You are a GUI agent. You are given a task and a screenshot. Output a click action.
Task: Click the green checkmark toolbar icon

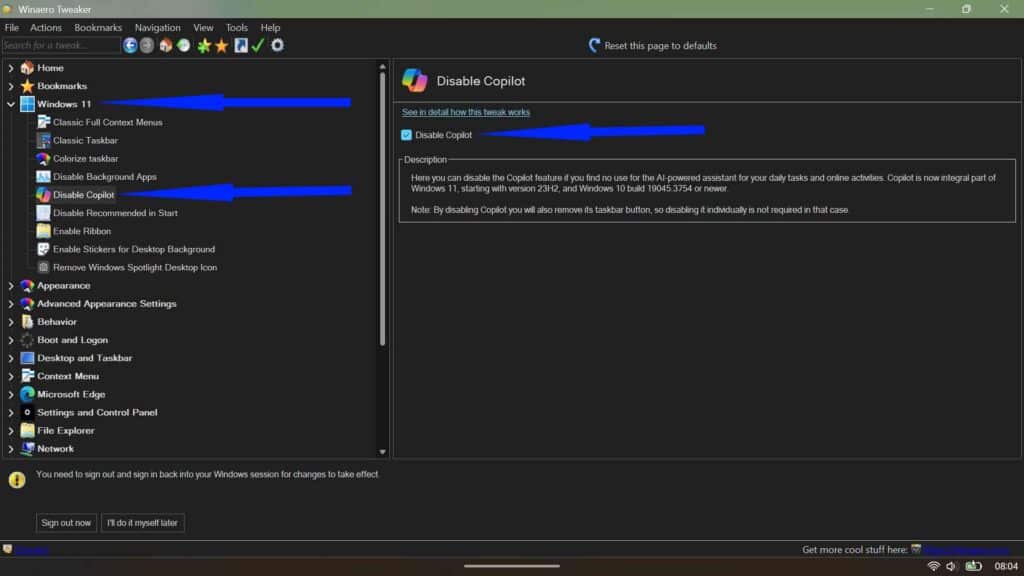(256, 45)
